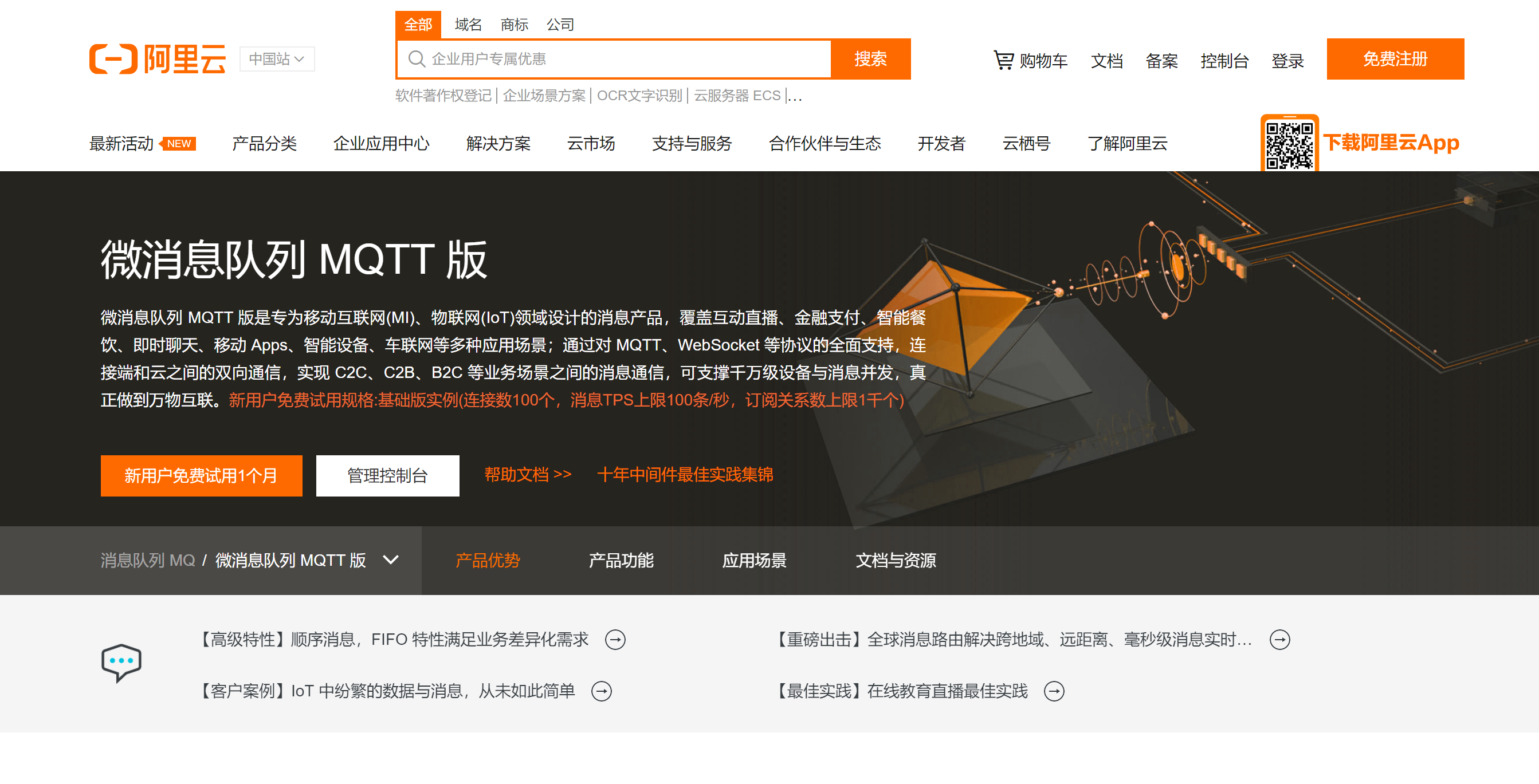
Task: Click the orange 新用户免费试用规格 text
Action: click(566, 400)
